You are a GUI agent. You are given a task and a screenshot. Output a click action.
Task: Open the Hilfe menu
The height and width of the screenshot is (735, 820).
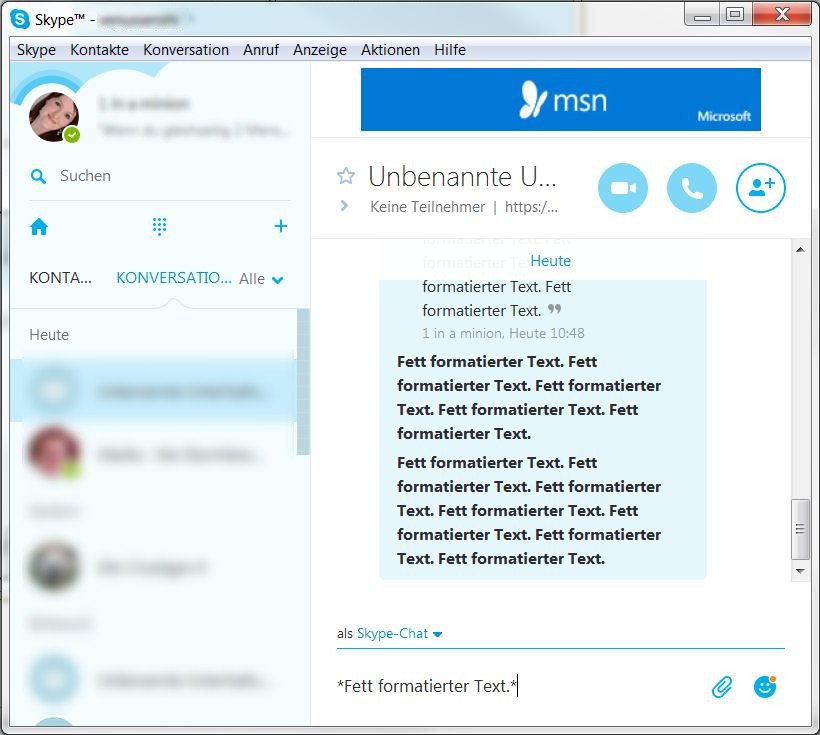point(450,50)
